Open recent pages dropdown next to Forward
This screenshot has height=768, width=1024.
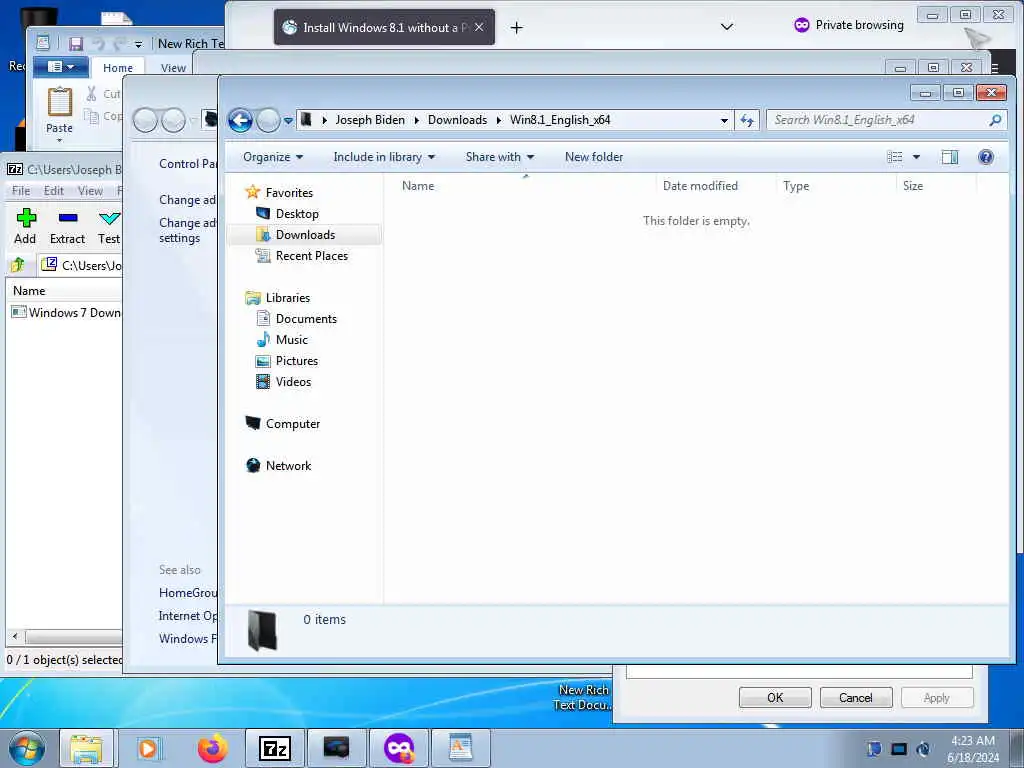[288, 121]
